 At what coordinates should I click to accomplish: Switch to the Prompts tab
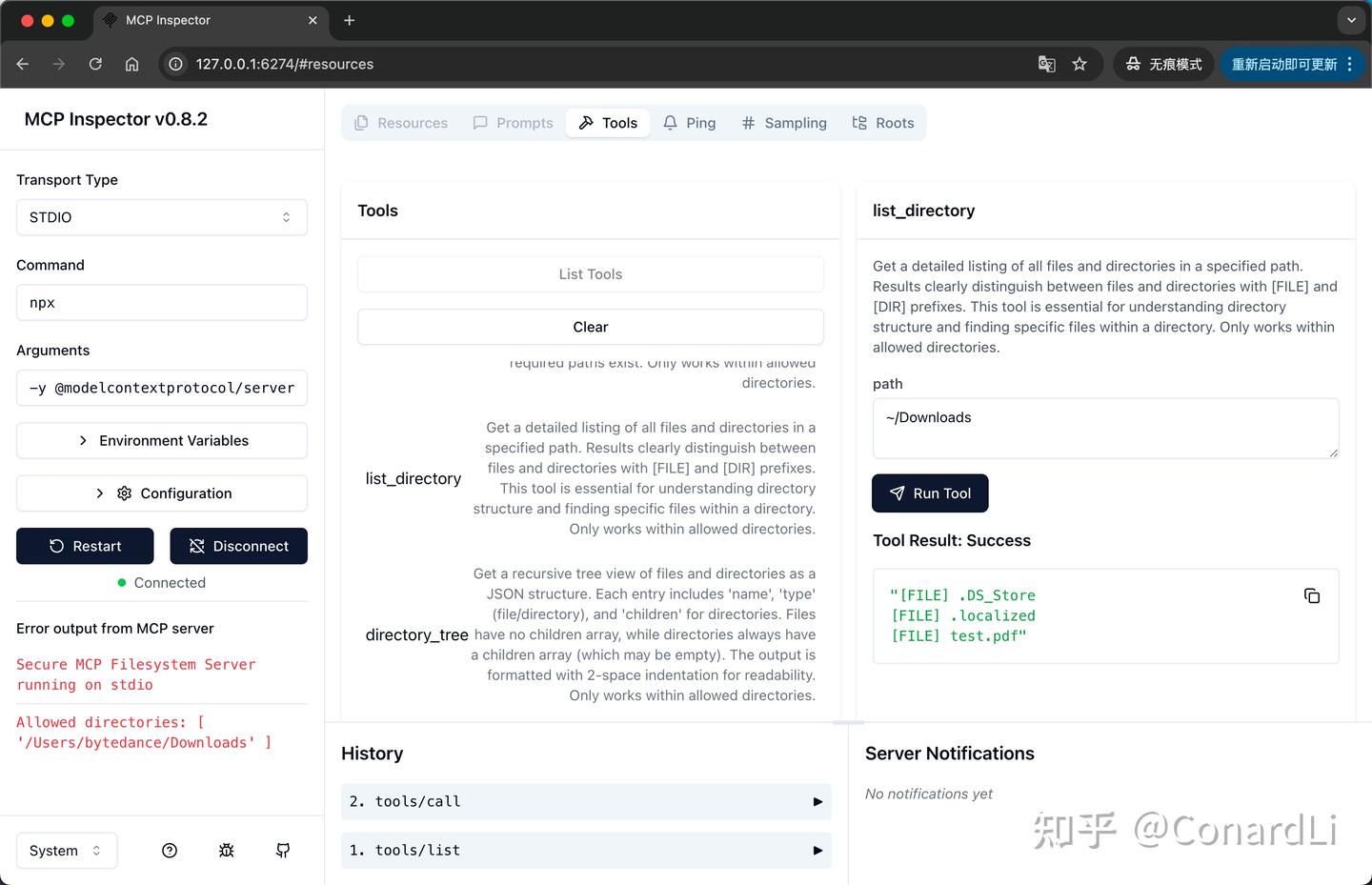pyautogui.click(x=513, y=123)
